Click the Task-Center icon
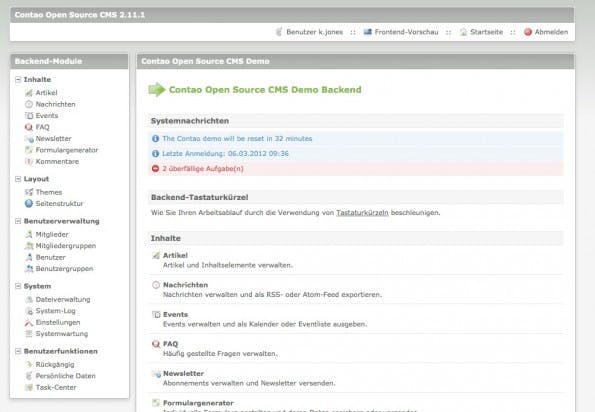Viewport: 595px width, 412px height. 29,387
